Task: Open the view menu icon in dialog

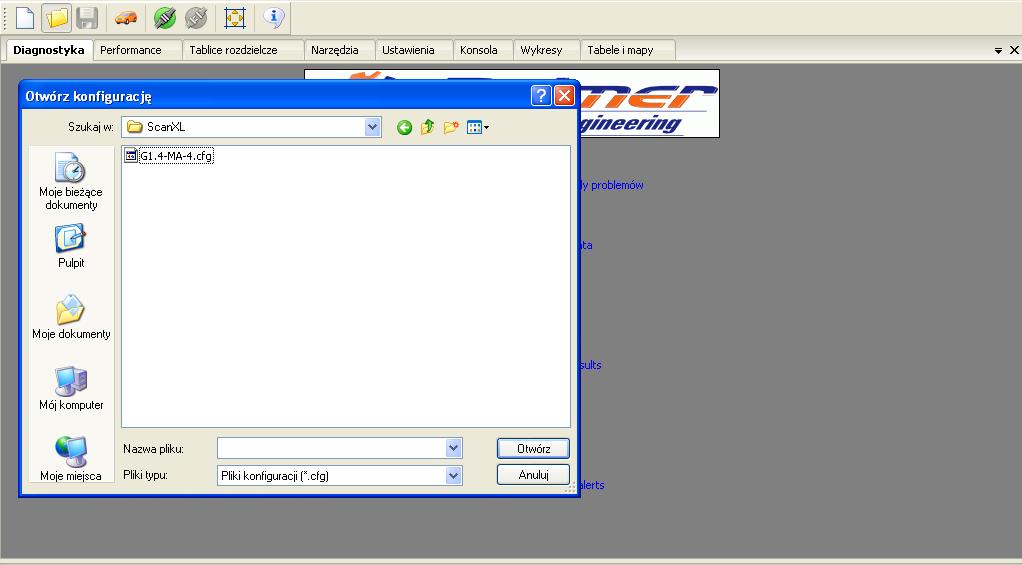Action: tap(478, 128)
